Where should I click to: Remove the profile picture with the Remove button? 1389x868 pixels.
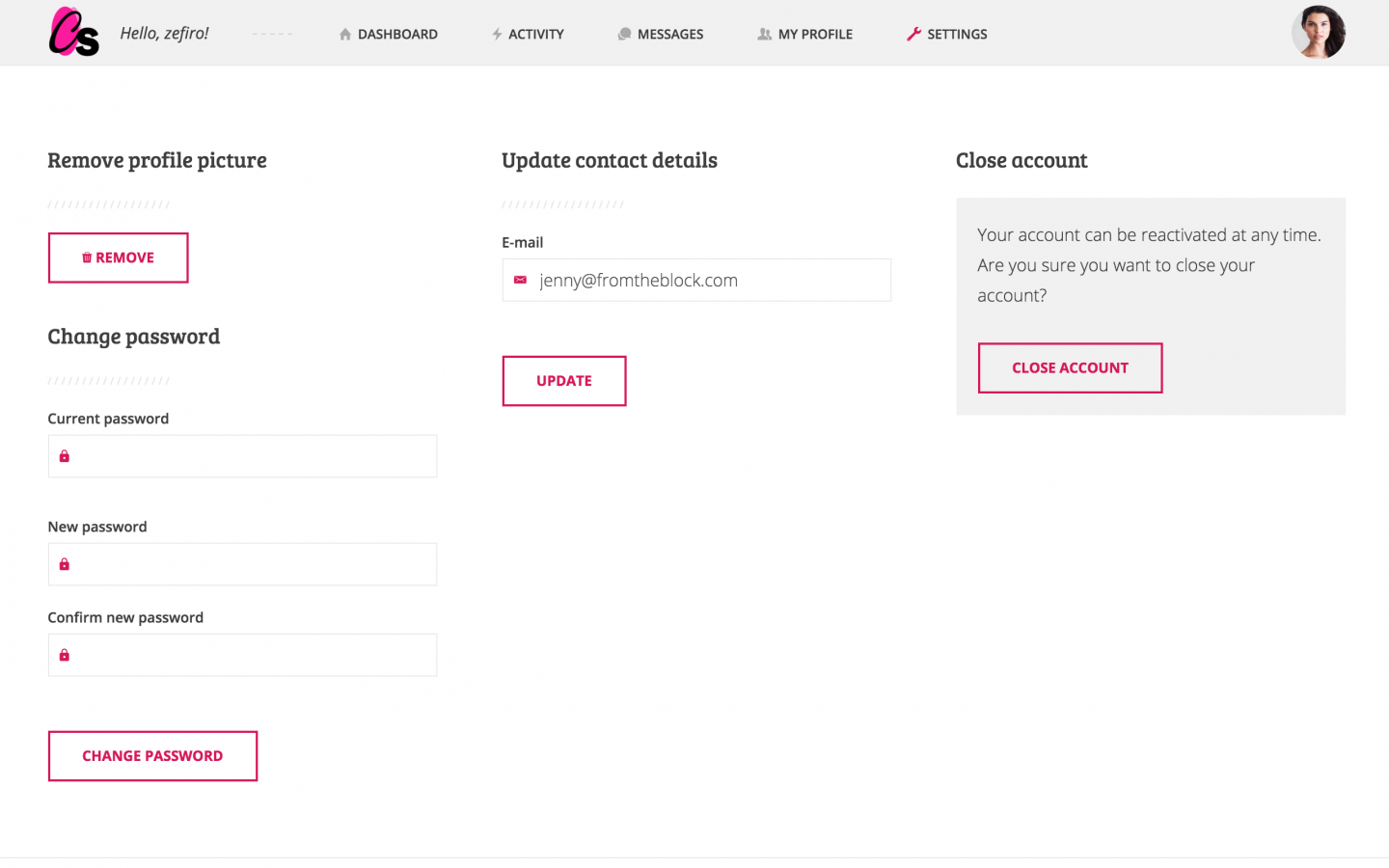[x=119, y=258]
